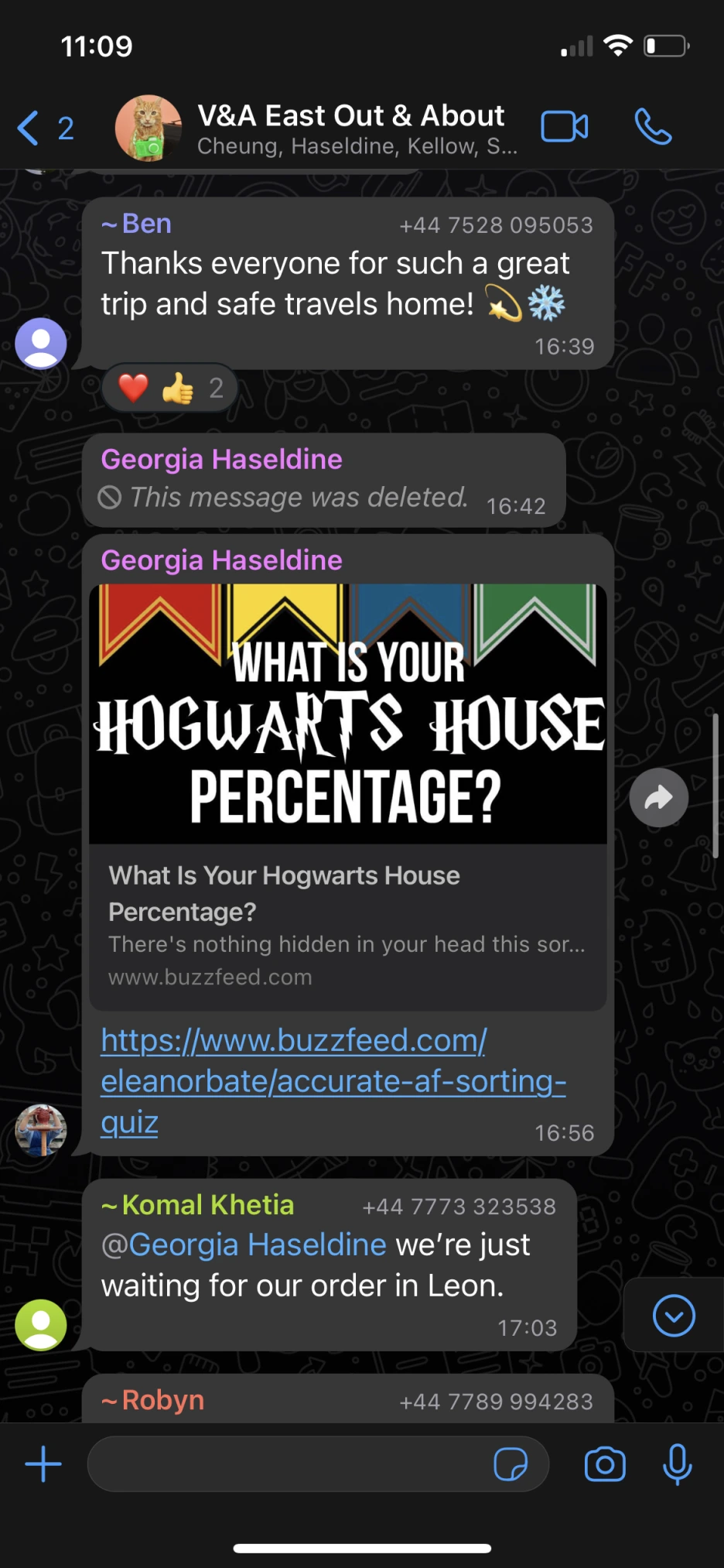724x1568 pixels.
Task: Forward the Hogwarts quiz message
Action: click(658, 797)
